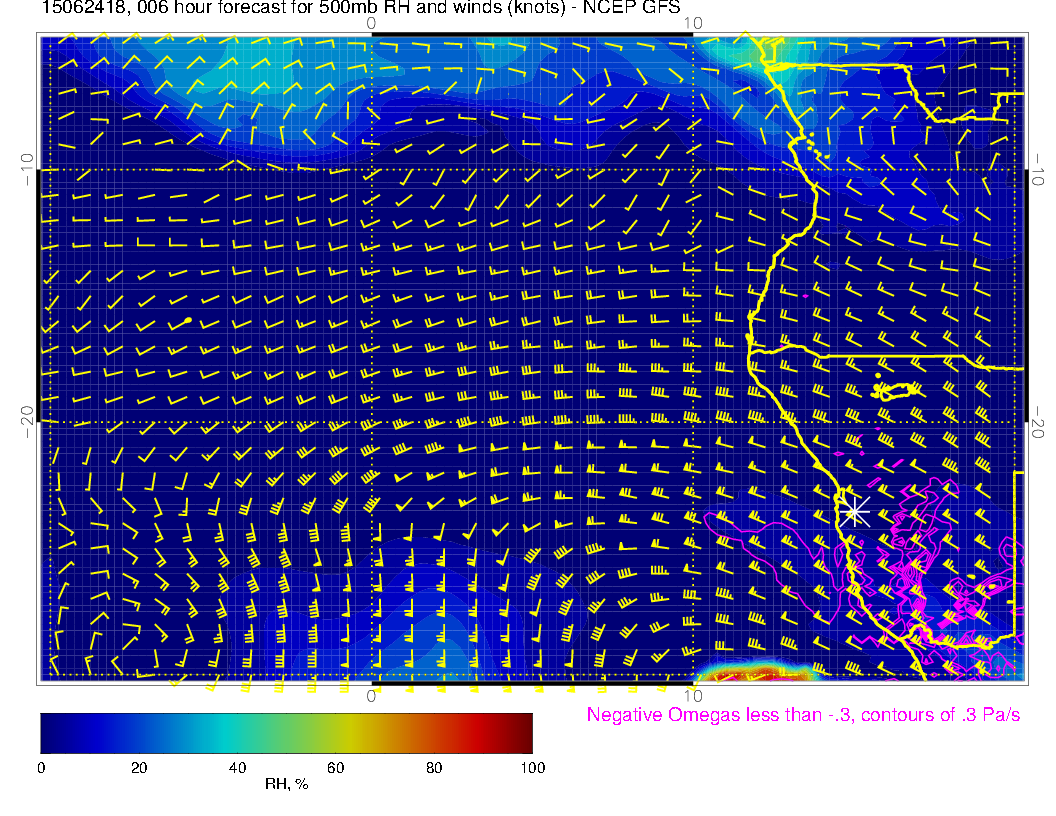Click the '60' colorbar tick label
1056x816 pixels.
pyautogui.click(x=335, y=768)
